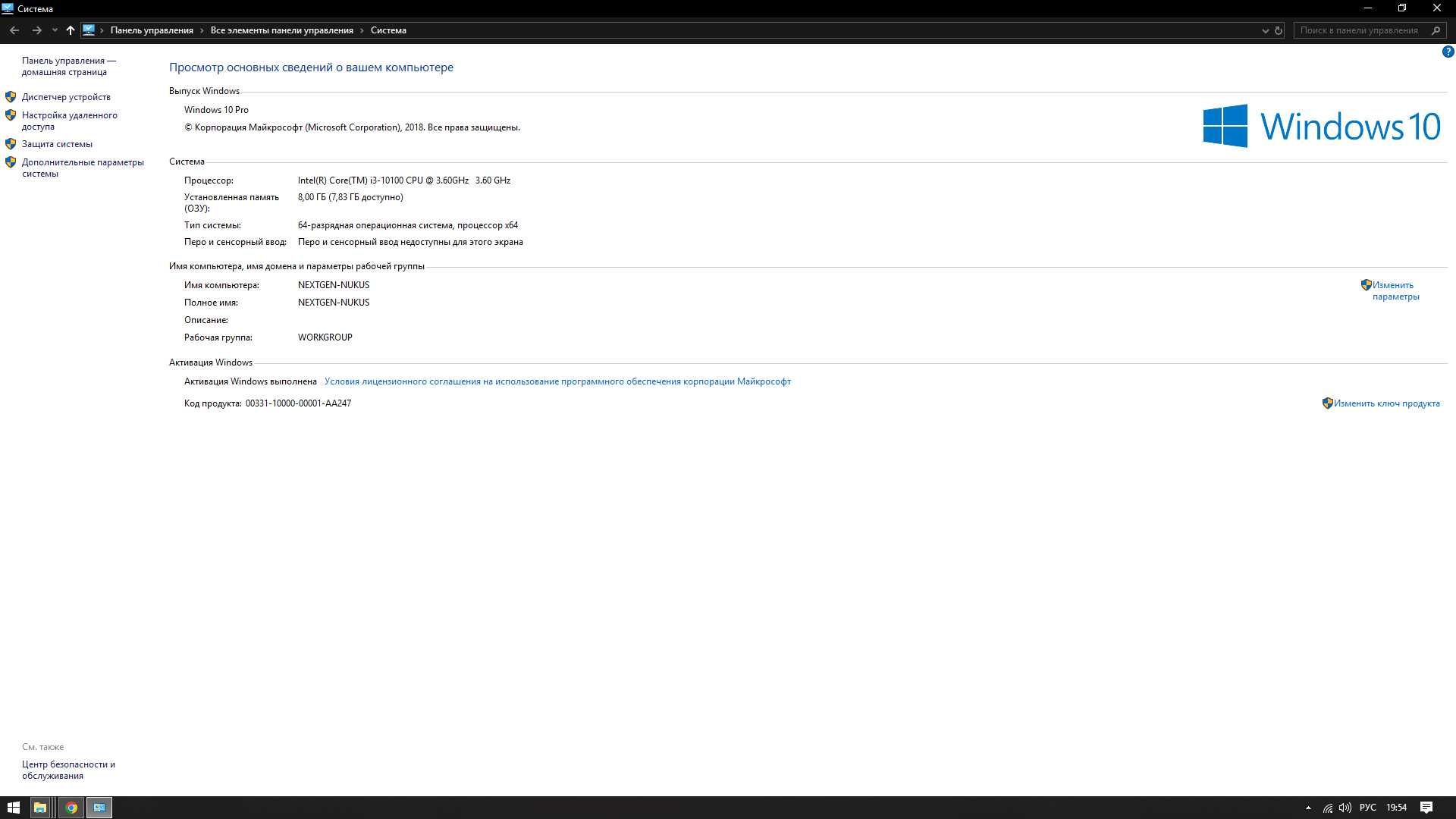Refresh the page with refresh icon
This screenshot has height=819, width=1456.
click(1279, 30)
